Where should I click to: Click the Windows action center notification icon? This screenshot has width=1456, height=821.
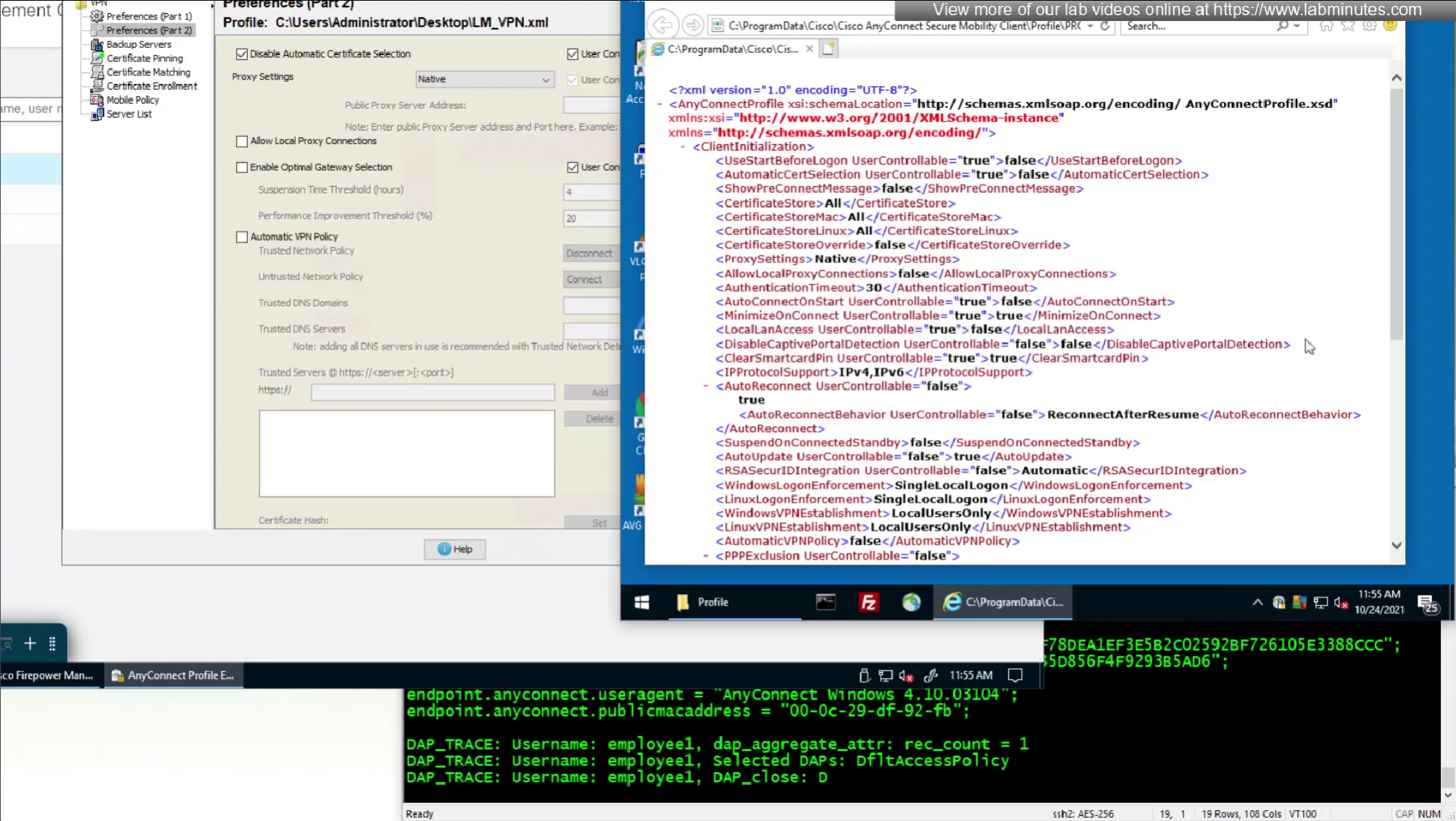pyautogui.click(x=1427, y=603)
